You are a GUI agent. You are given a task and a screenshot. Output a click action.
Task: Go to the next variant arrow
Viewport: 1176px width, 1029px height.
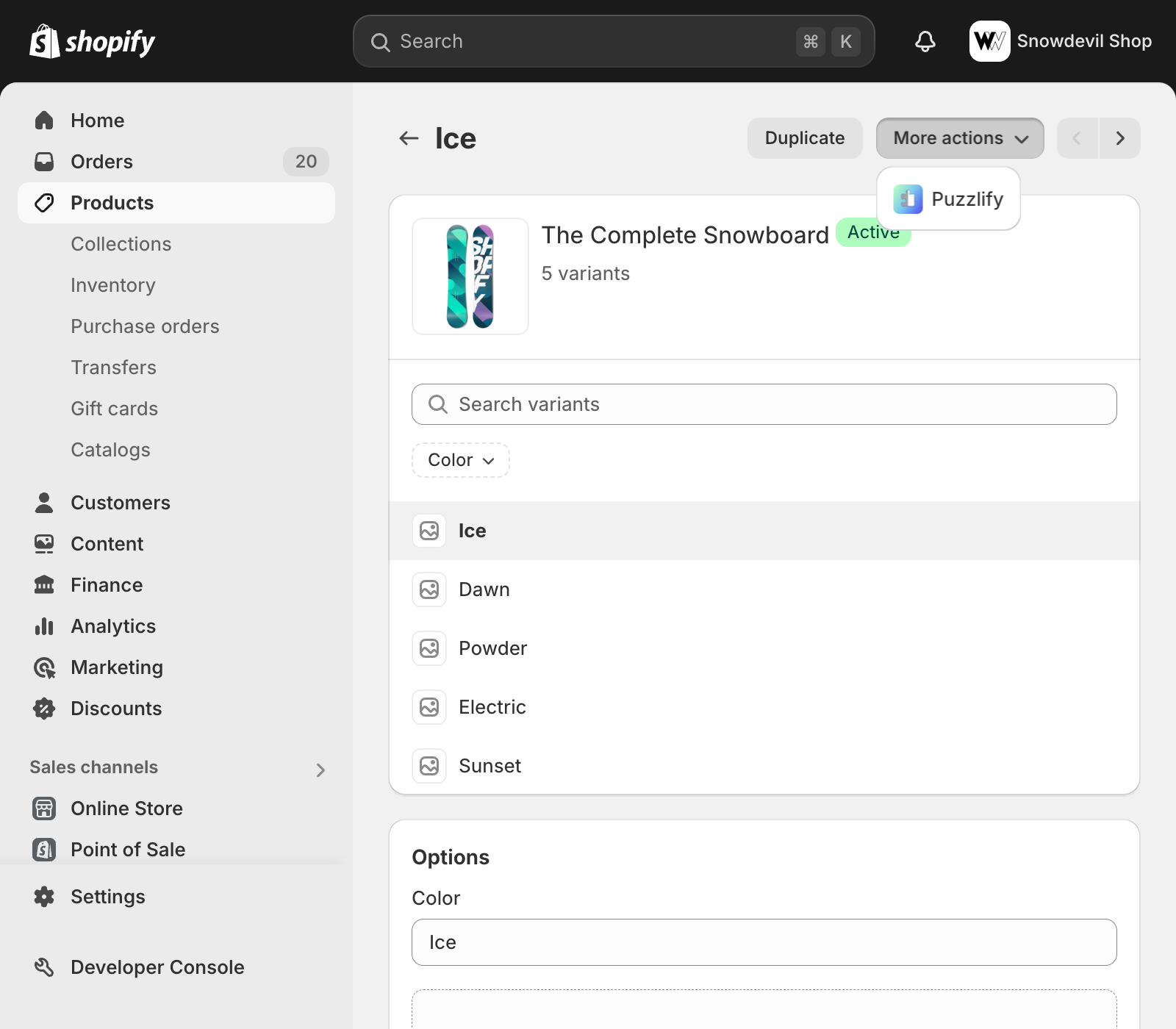coord(1119,138)
